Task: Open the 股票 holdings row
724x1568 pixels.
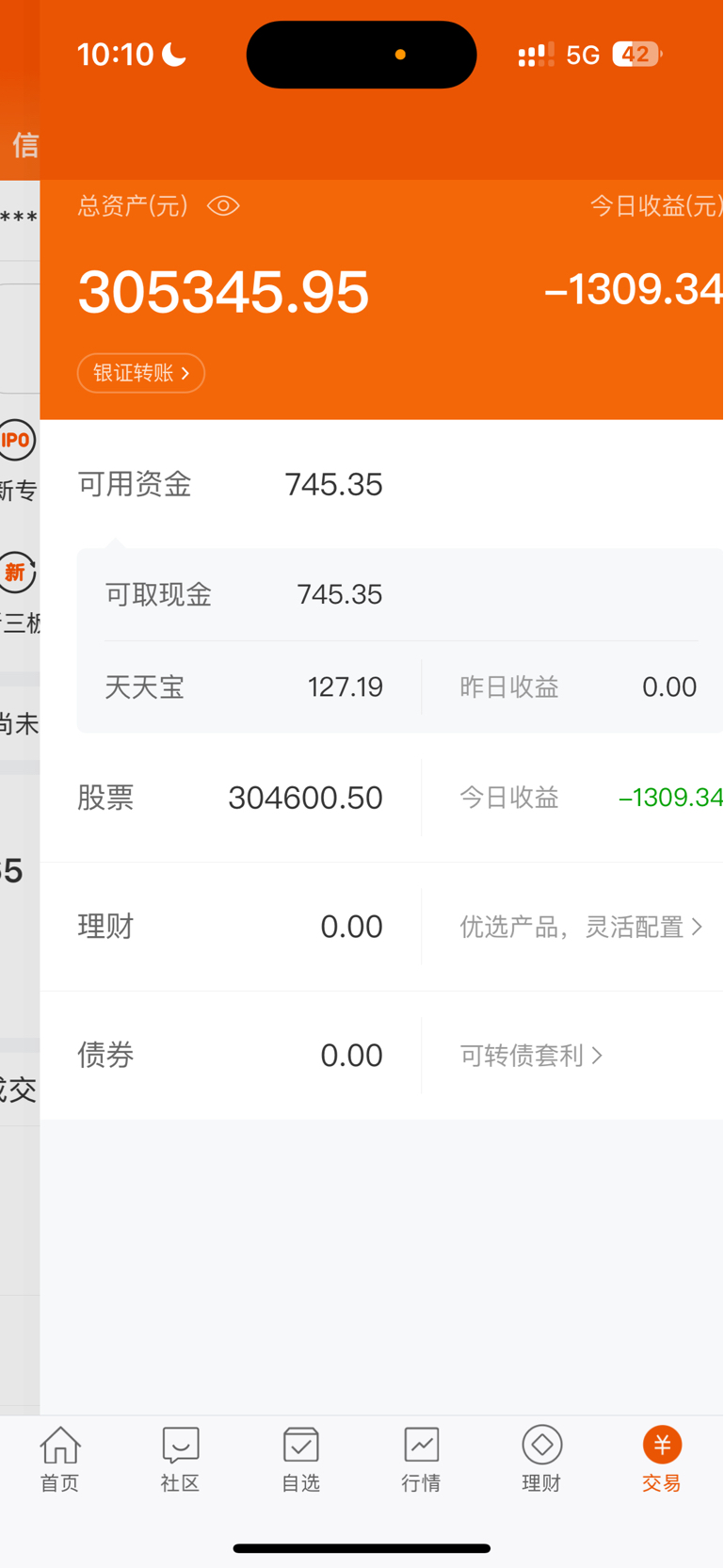Action: pos(231,798)
